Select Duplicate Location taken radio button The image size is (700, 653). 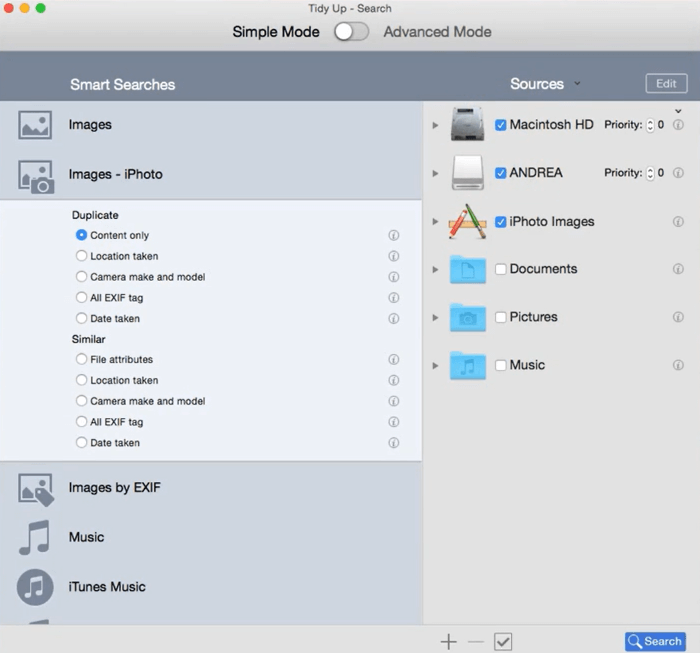tap(81, 256)
